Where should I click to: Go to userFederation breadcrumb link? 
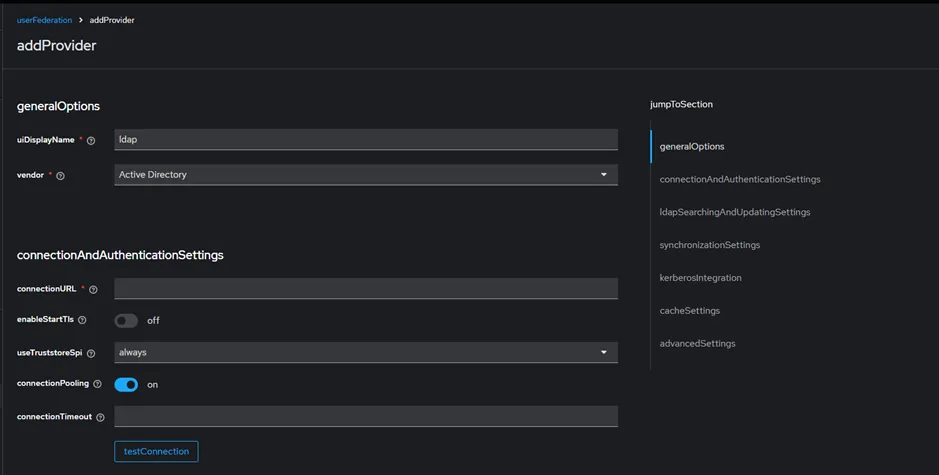(44, 20)
